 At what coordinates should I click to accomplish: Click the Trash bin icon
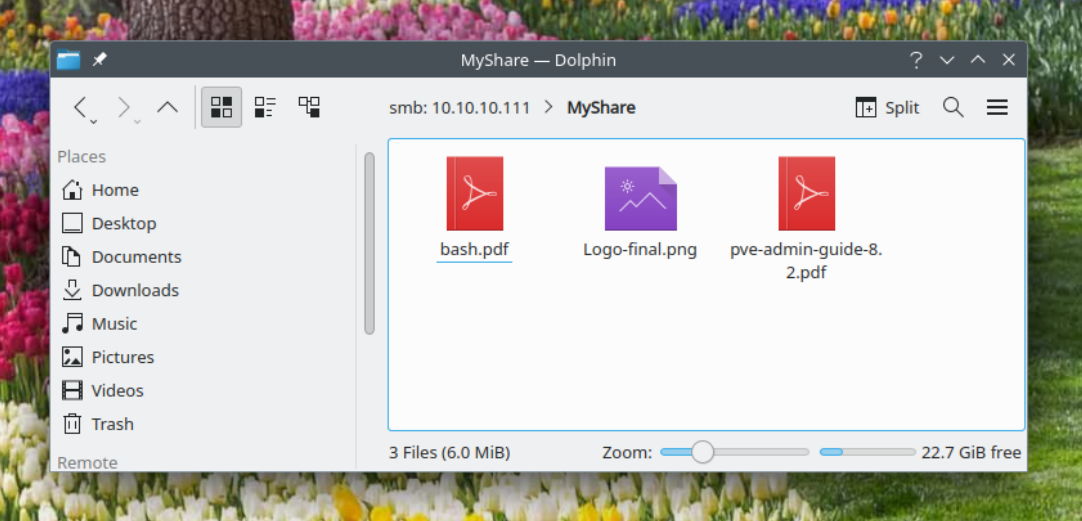coord(72,424)
